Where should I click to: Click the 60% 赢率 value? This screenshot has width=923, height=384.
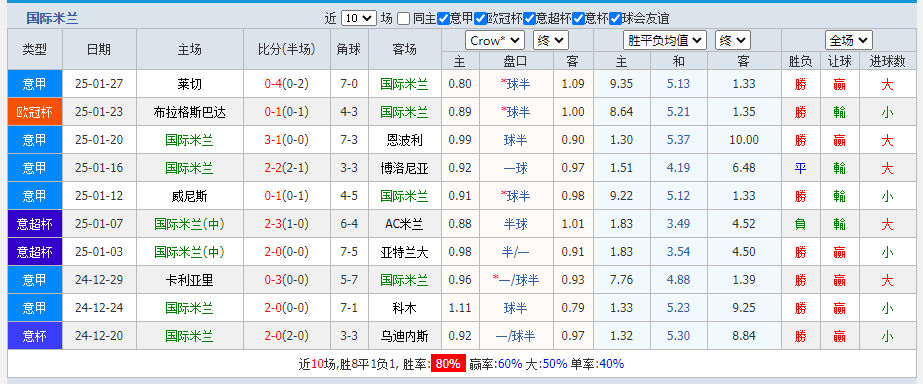coord(510,364)
